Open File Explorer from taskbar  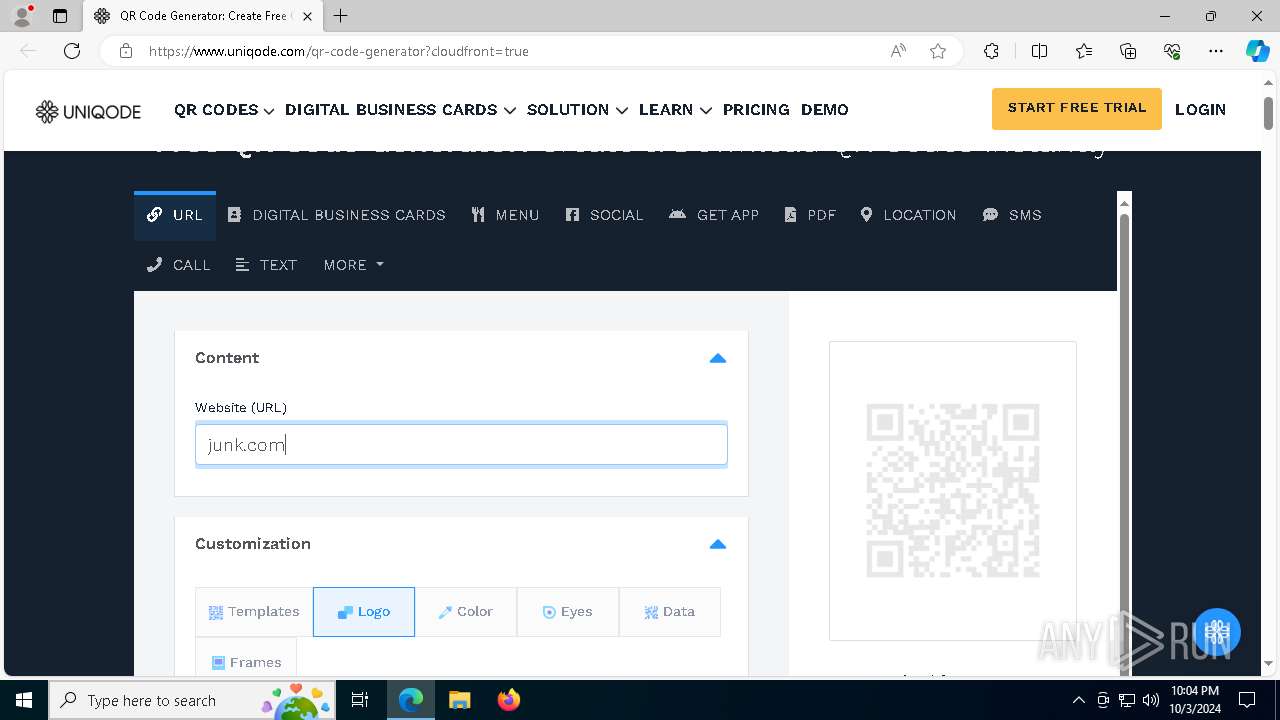pyautogui.click(x=459, y=700)
